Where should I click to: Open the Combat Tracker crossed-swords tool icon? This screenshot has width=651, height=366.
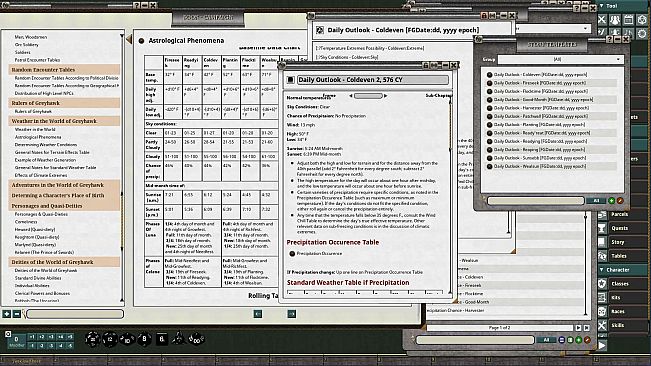[x=602, y=20]
